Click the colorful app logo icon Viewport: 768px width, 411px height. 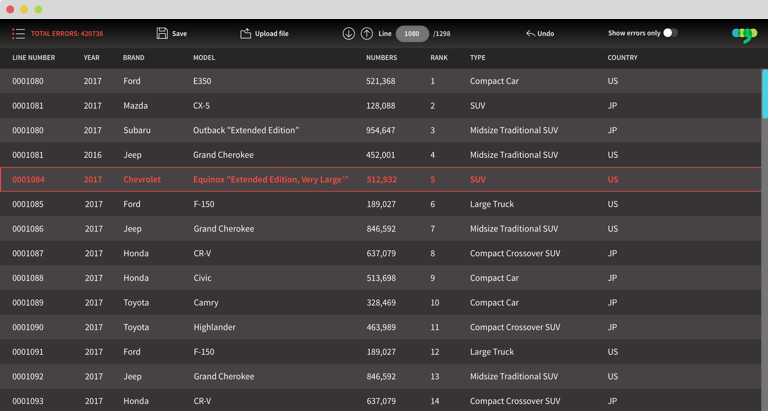[x=744, y=35]
